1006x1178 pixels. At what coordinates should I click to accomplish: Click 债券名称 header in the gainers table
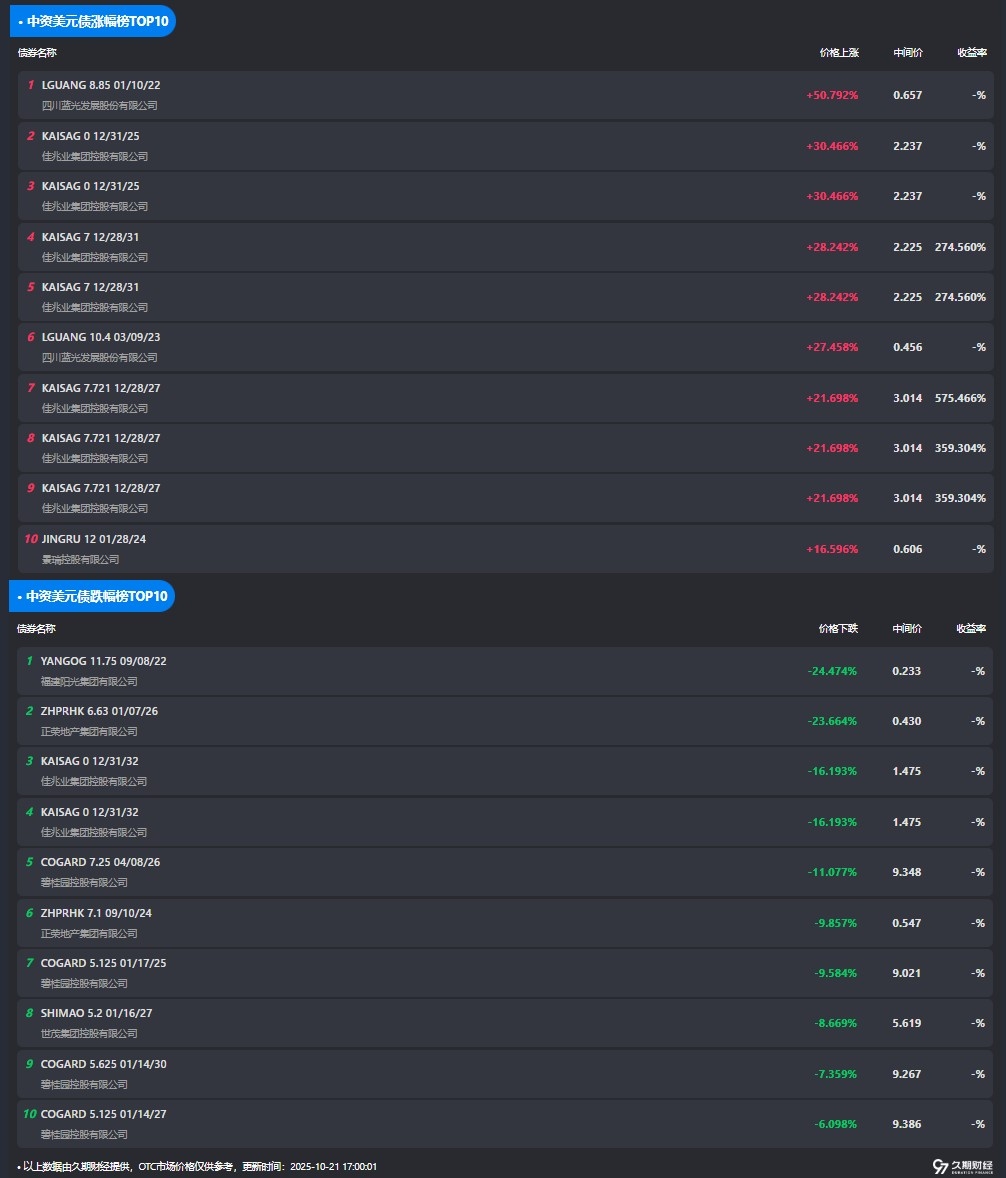tap(37, 53)
